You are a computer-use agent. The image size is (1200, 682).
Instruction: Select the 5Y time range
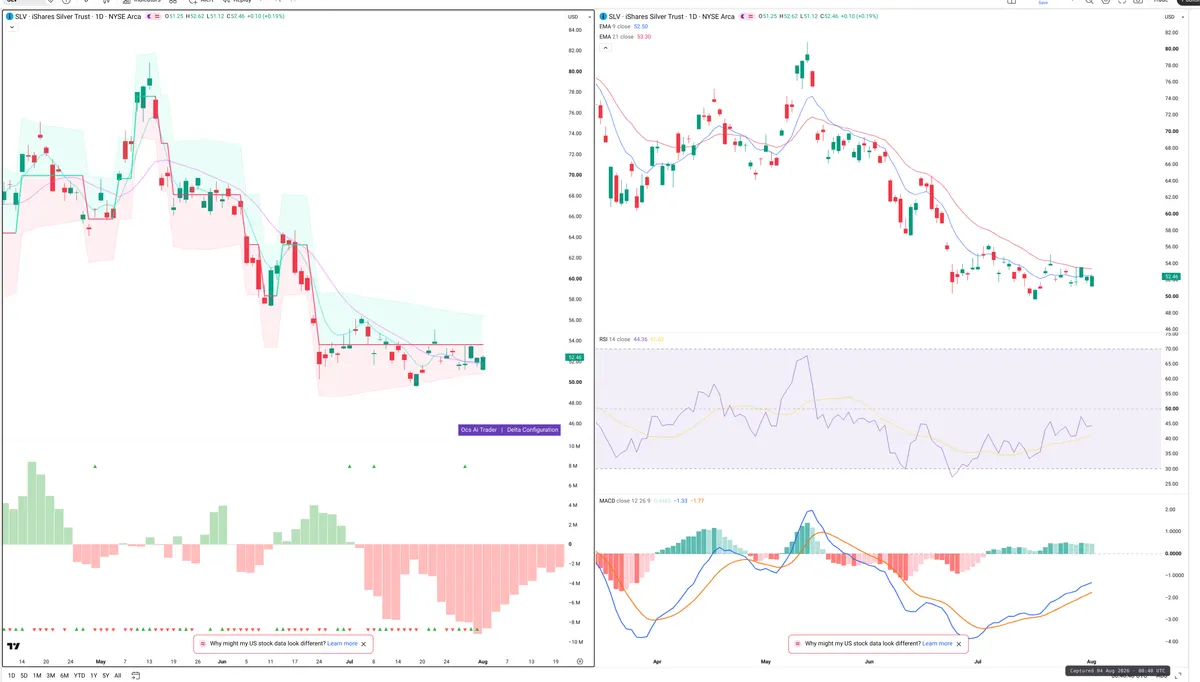[106, 676]
